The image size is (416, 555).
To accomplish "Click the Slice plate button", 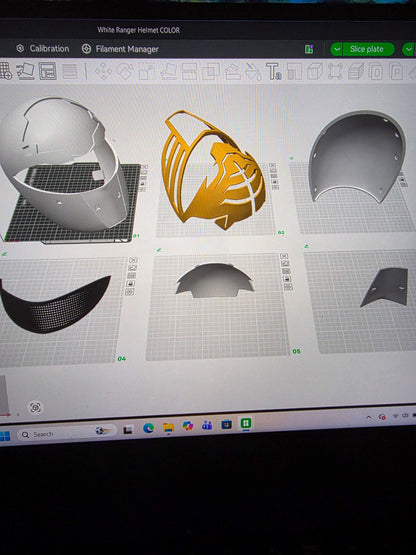I will pyautogui.click(x=367, y=49).
